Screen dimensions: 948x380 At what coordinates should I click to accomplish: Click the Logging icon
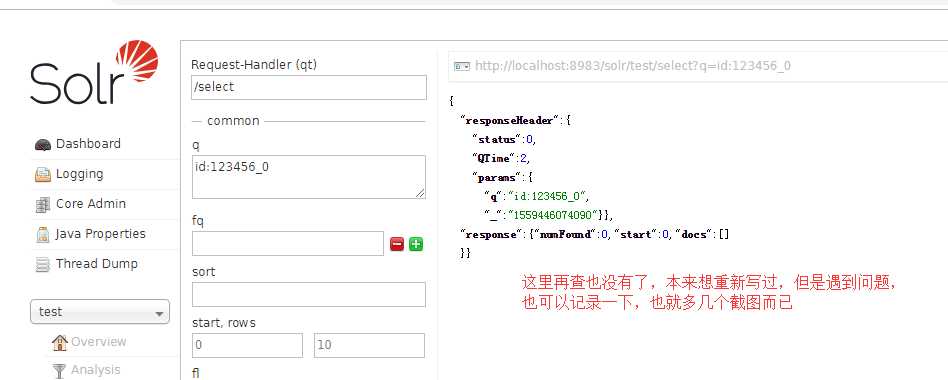[x=42, y=175]
